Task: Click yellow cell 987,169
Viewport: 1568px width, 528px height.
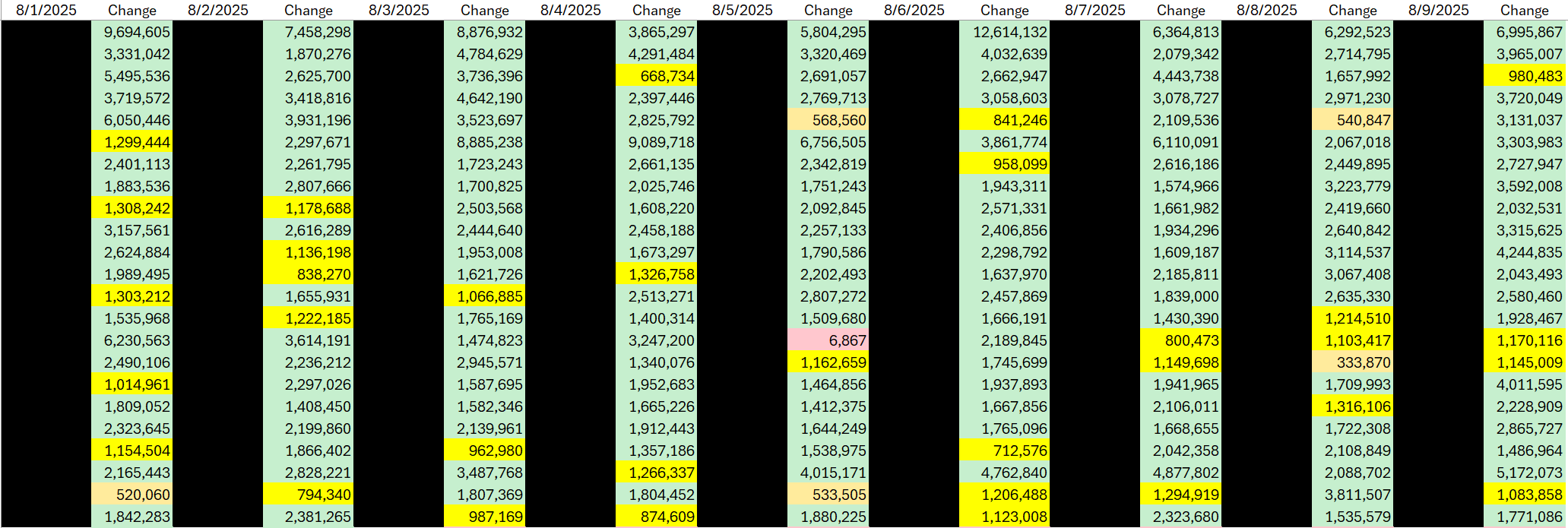Action: [484, 517]
